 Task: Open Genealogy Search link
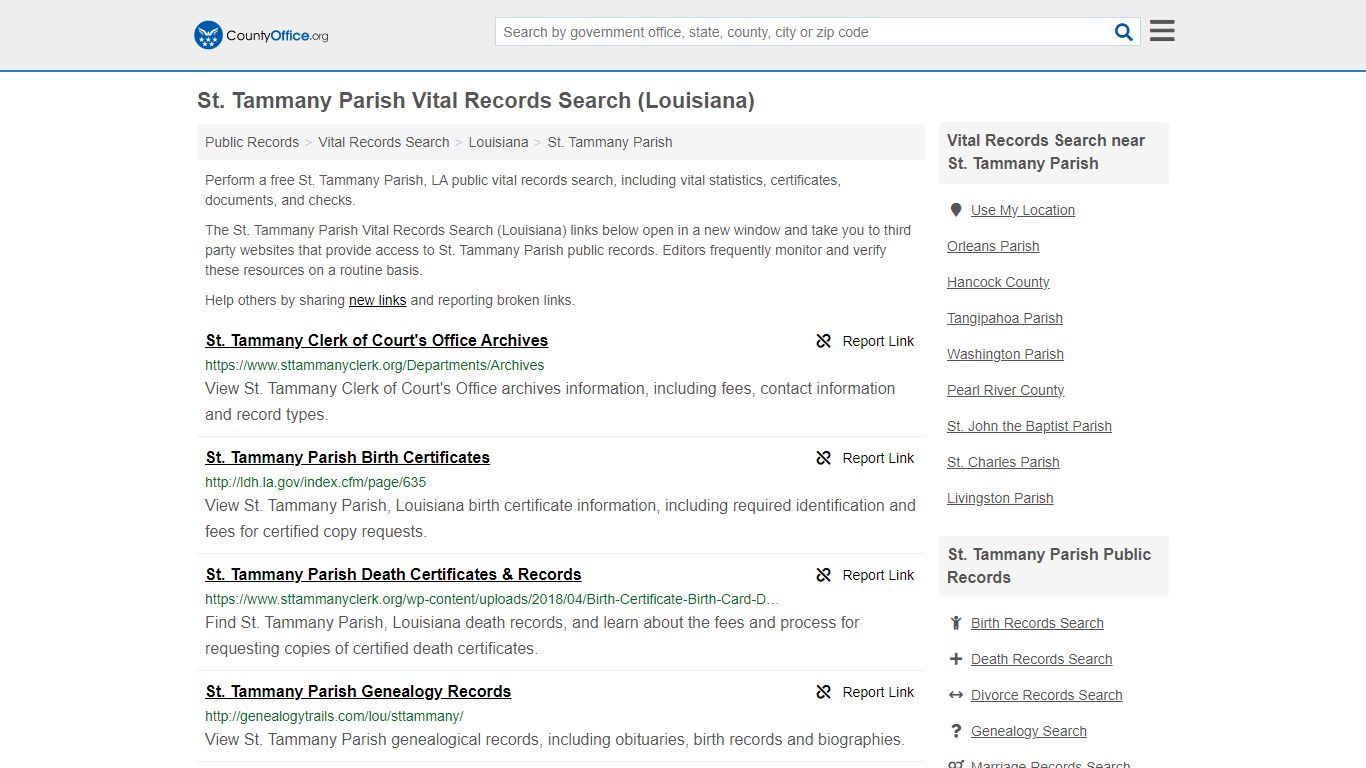click(1028, 731)
